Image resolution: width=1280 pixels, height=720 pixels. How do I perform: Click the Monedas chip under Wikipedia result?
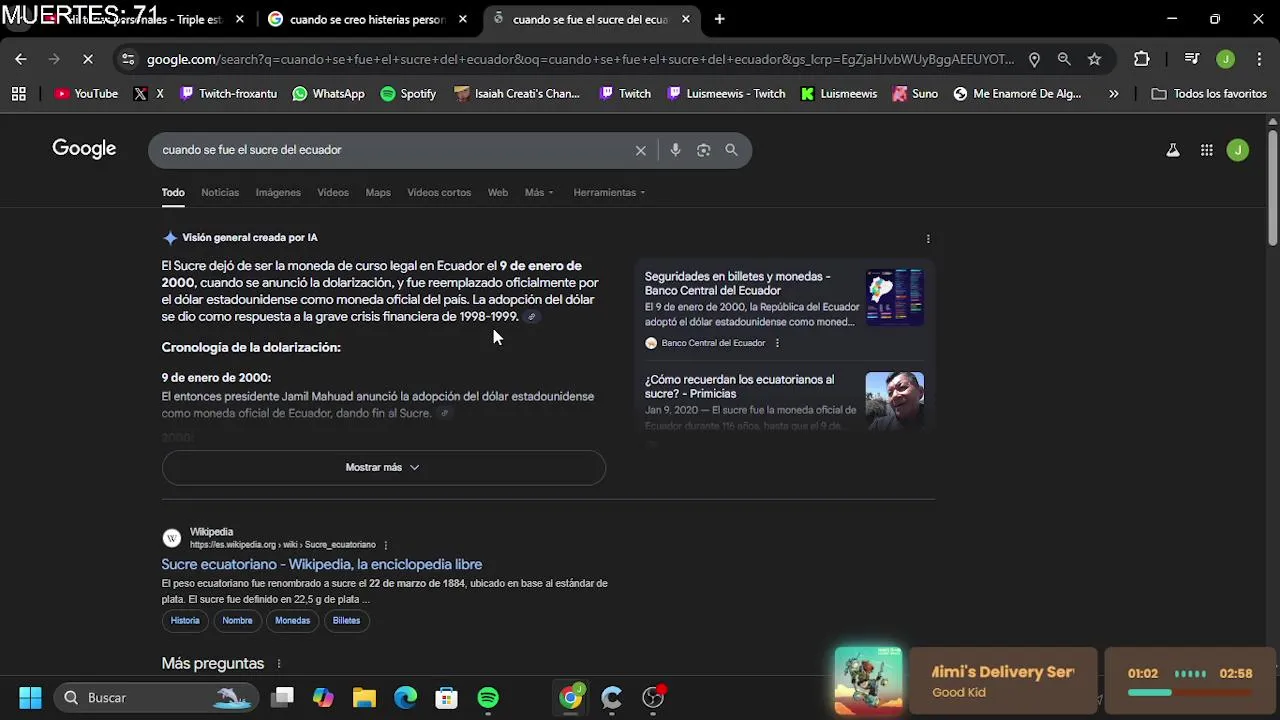(293, 620)
